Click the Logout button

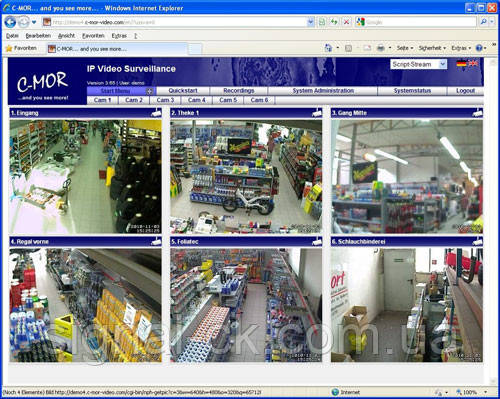pyautogui.click(x=465, y=91)
